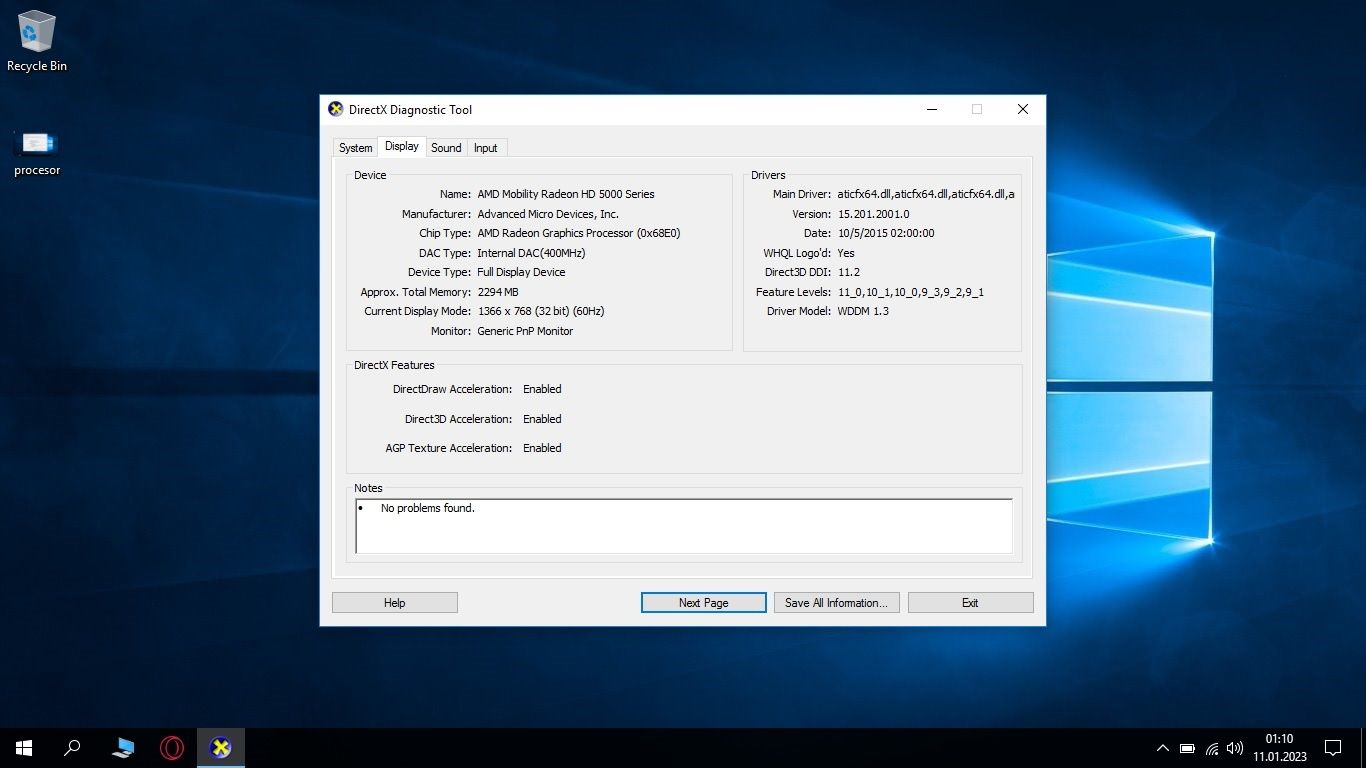Click driver version 15.201.2001.0

coord(874,214)
